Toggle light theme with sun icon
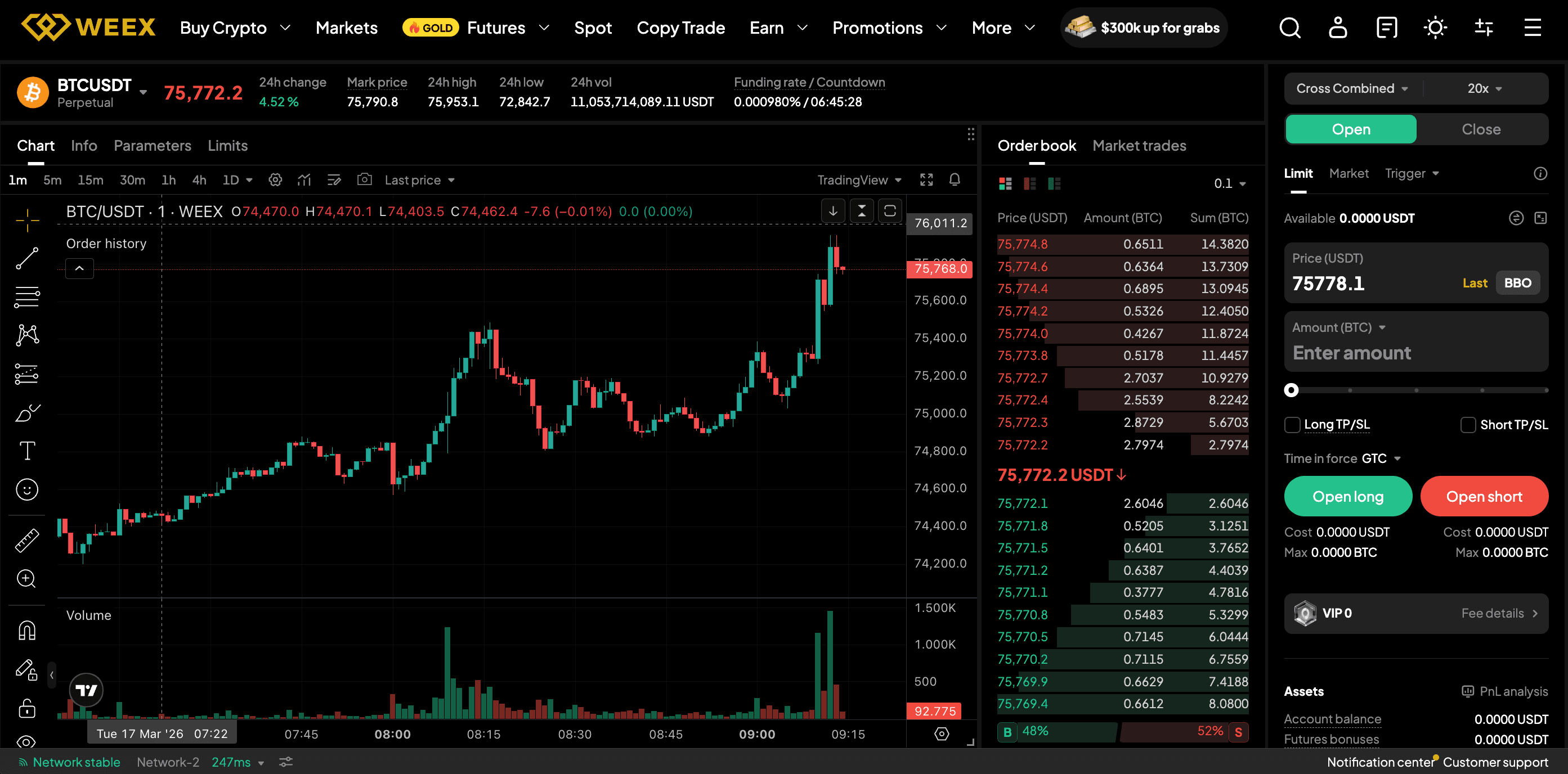The image size is (1568, 774). [1435, 28]
